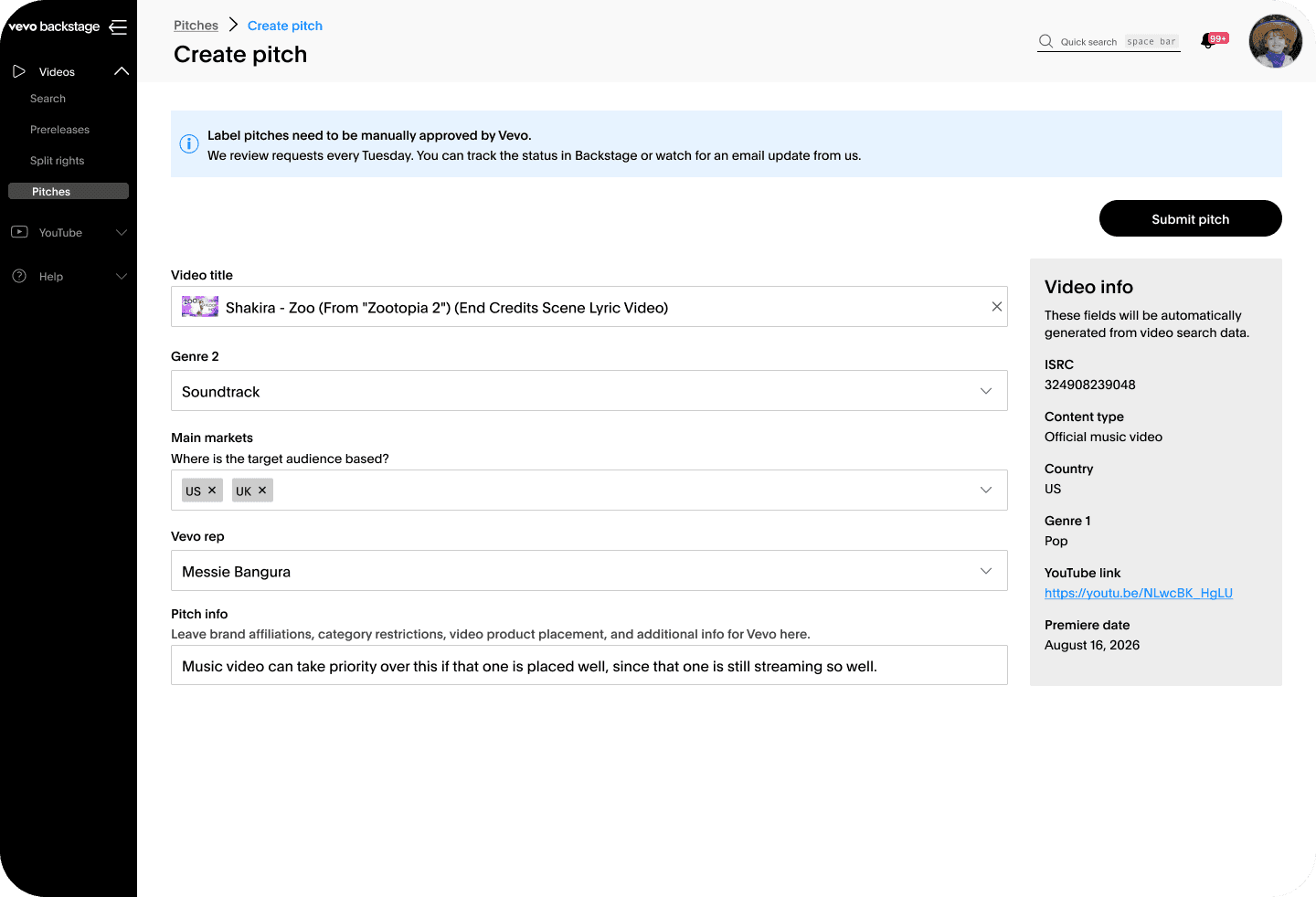Screen dimensions: 1316x897
Task: Click the Video title input field
Action: coord(589,307)
